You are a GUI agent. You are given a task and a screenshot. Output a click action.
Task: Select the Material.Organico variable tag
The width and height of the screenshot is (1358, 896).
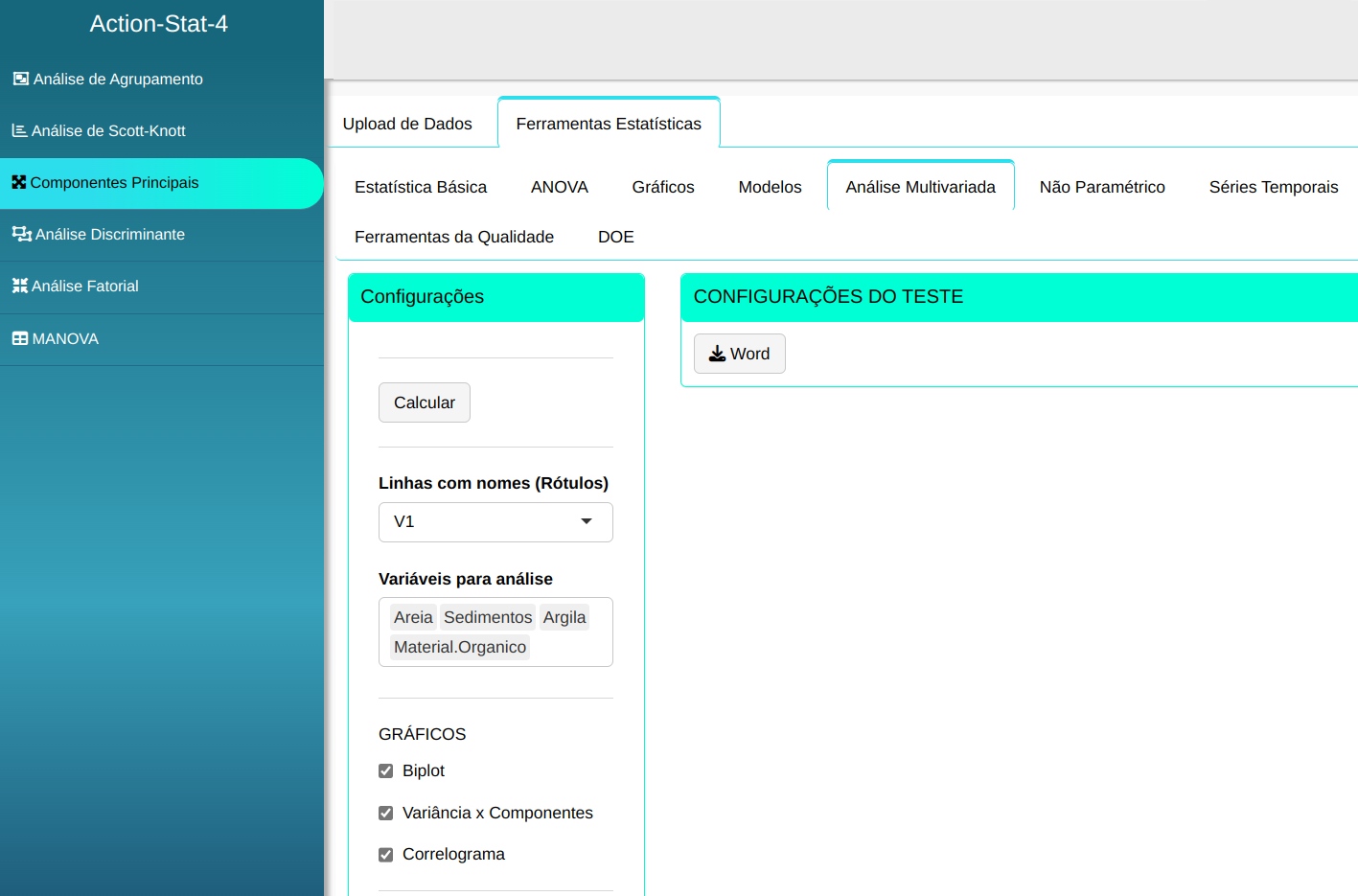click(x=460, y=648)
